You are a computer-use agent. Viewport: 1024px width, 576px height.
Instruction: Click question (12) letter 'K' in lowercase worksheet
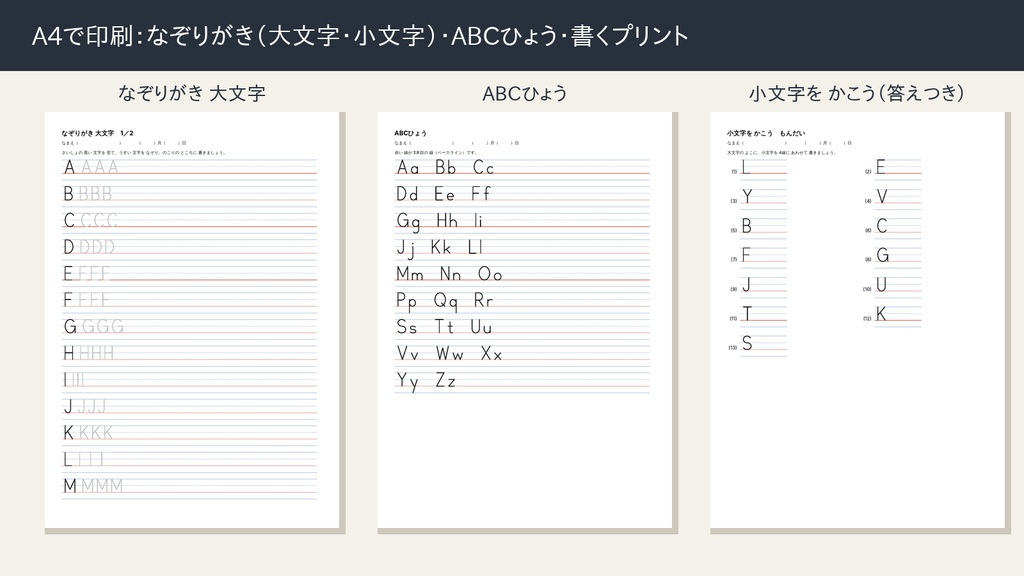[x=881, y=314]
